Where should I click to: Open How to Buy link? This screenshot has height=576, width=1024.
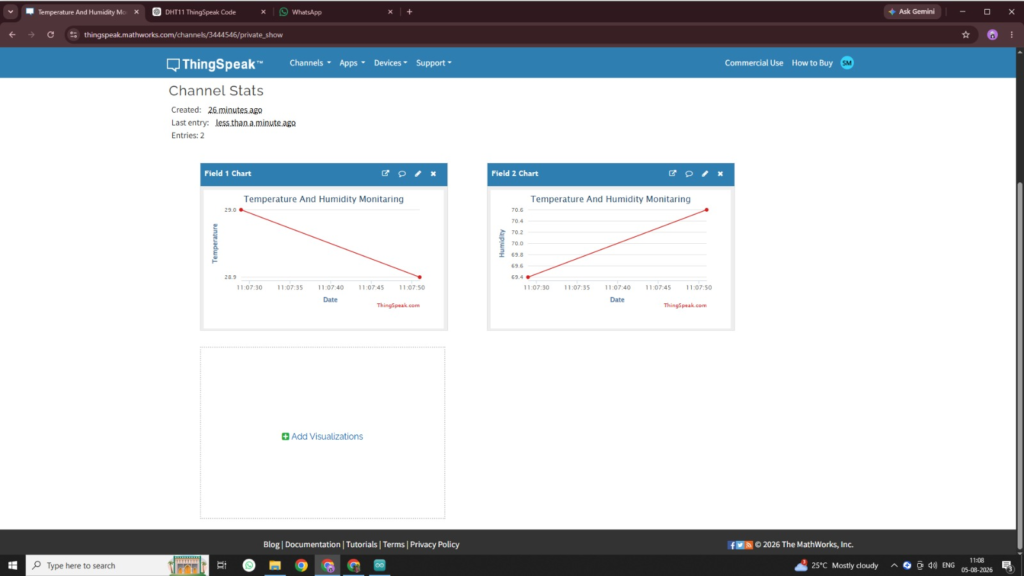pyautogui.click(x=812, y=63)
